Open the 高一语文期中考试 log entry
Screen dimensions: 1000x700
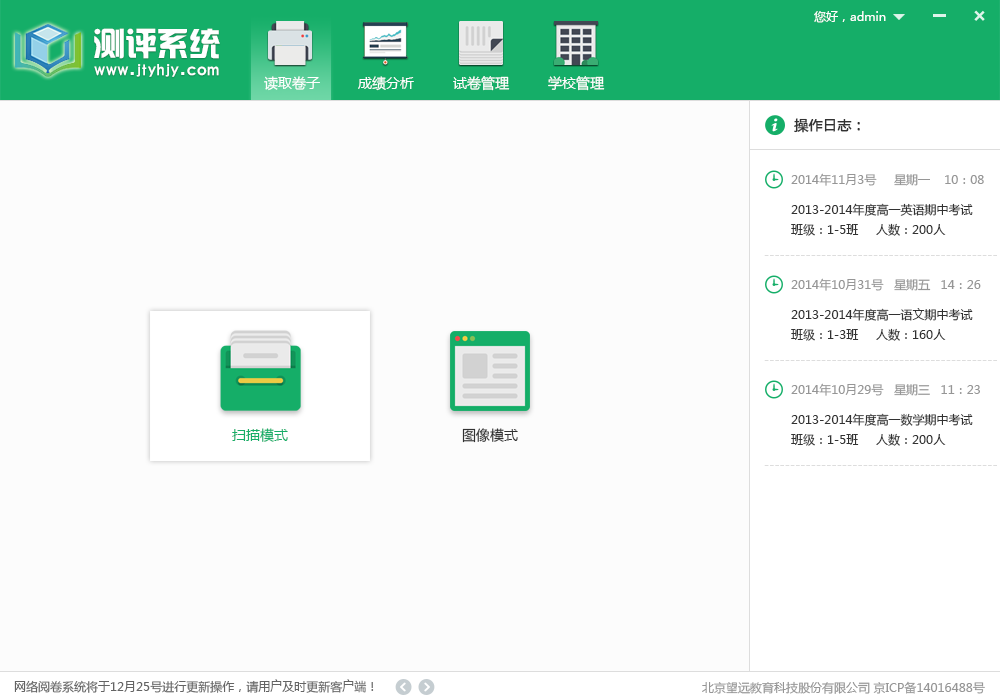(881, 315)
